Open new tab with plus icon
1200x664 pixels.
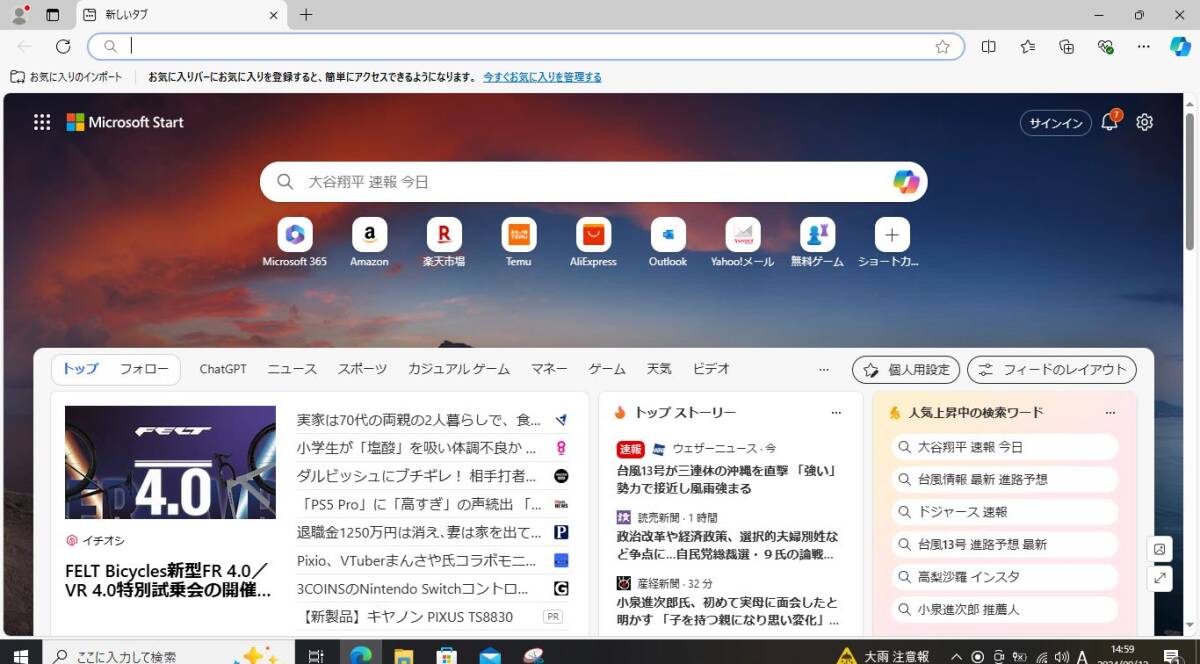(x=306, y=15)
